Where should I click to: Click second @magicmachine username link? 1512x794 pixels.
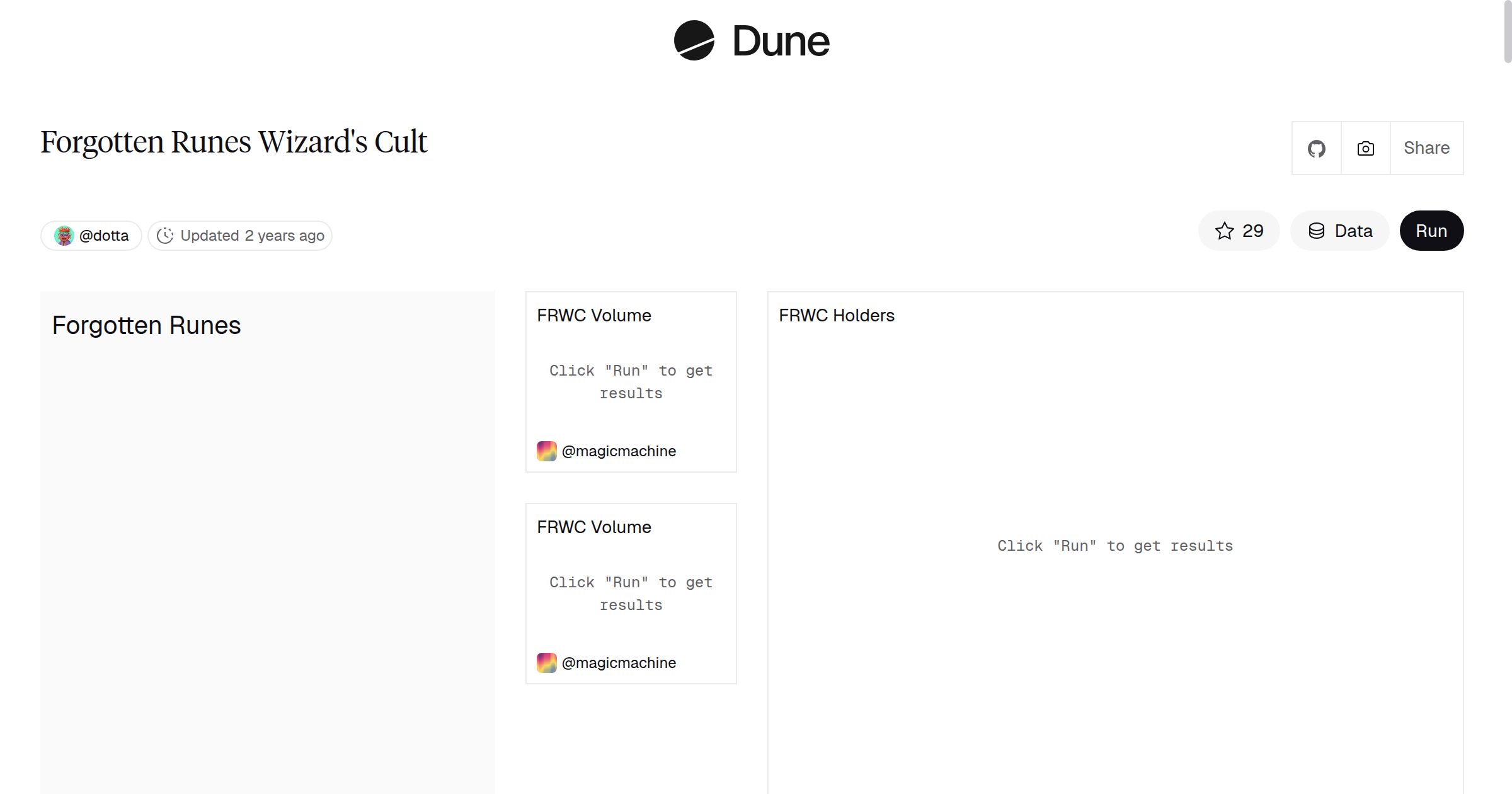[x=619, y=663]
